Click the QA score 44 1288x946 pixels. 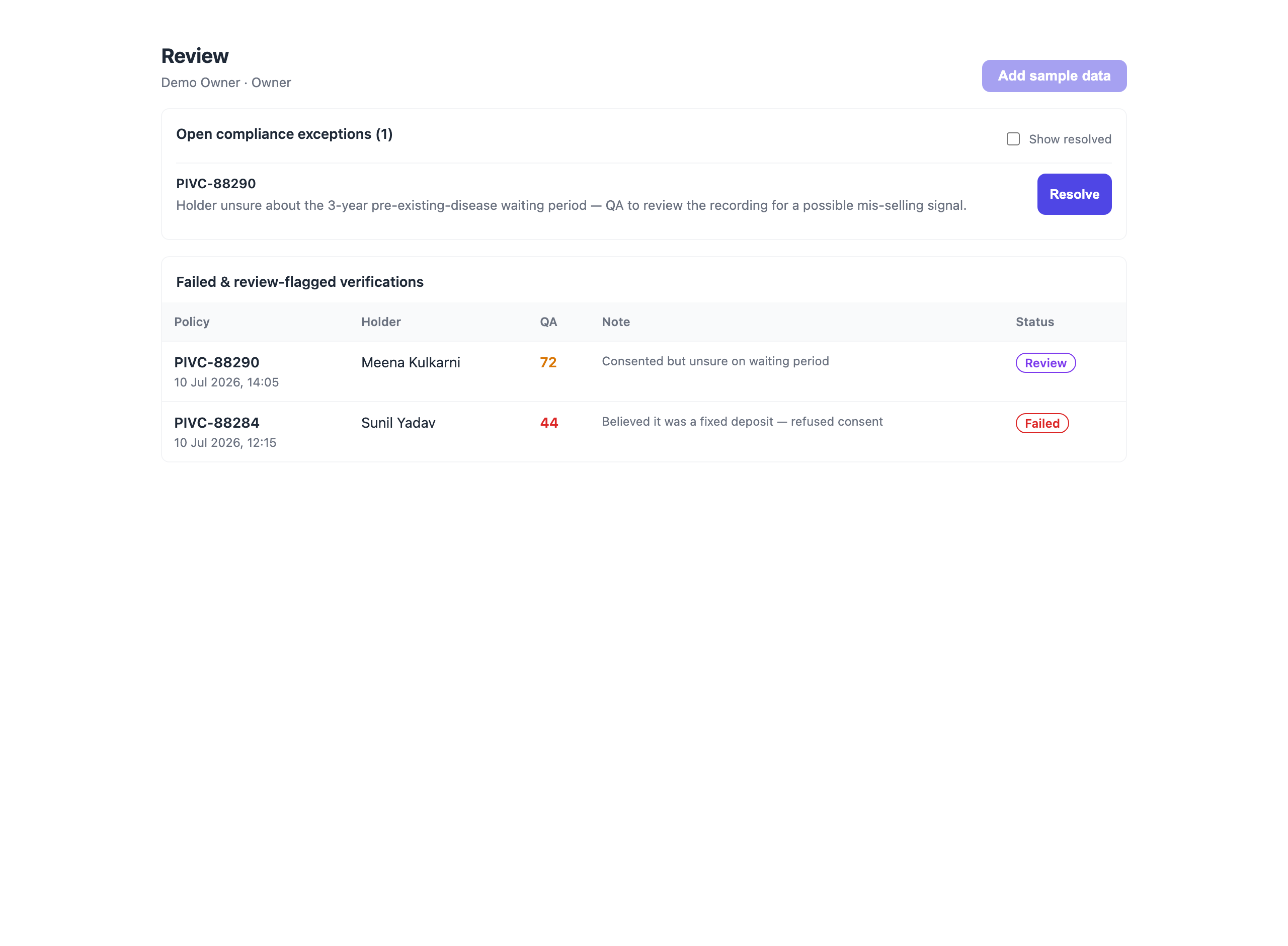coord(548,423)
